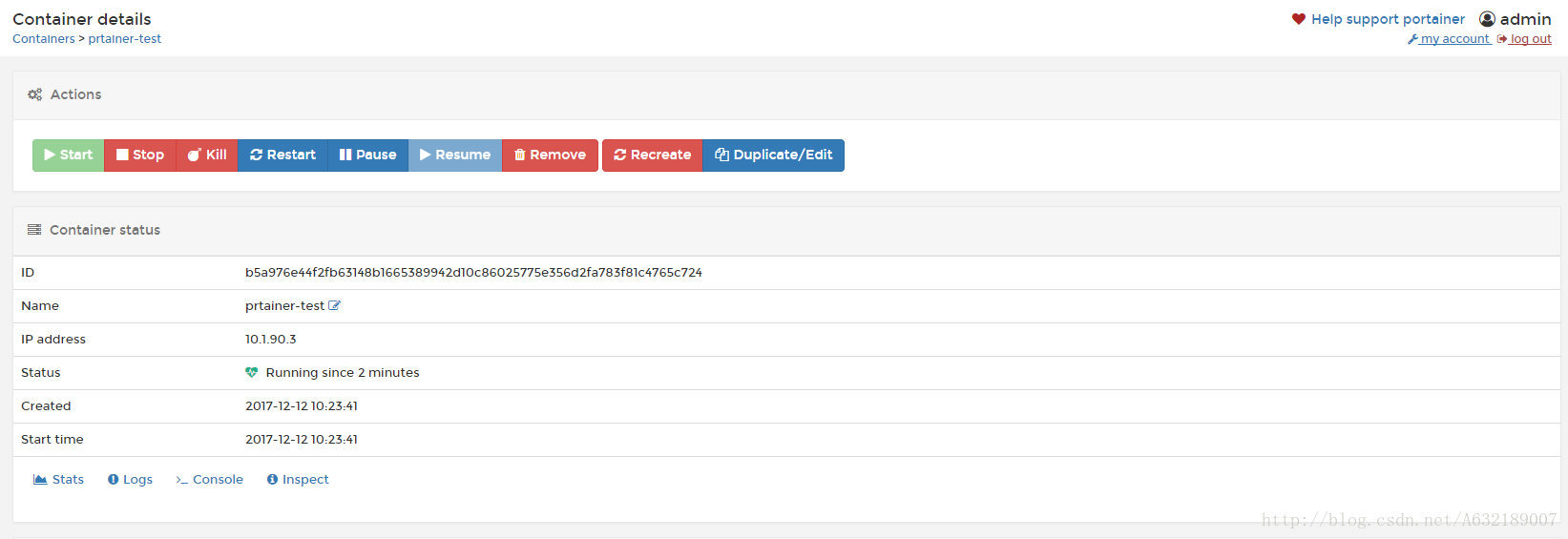The height and width of the screenshot is (539, 1568).
Task: Click the green heartbeat status icon
Action: tap(252, 373)
